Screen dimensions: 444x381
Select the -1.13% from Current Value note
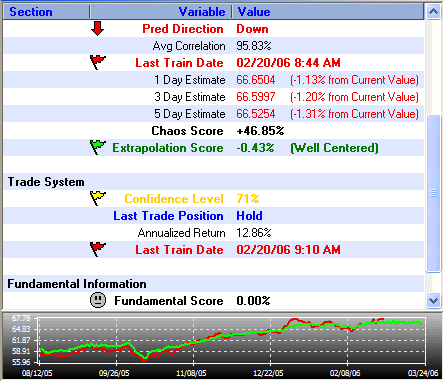(x=354, y=80)
